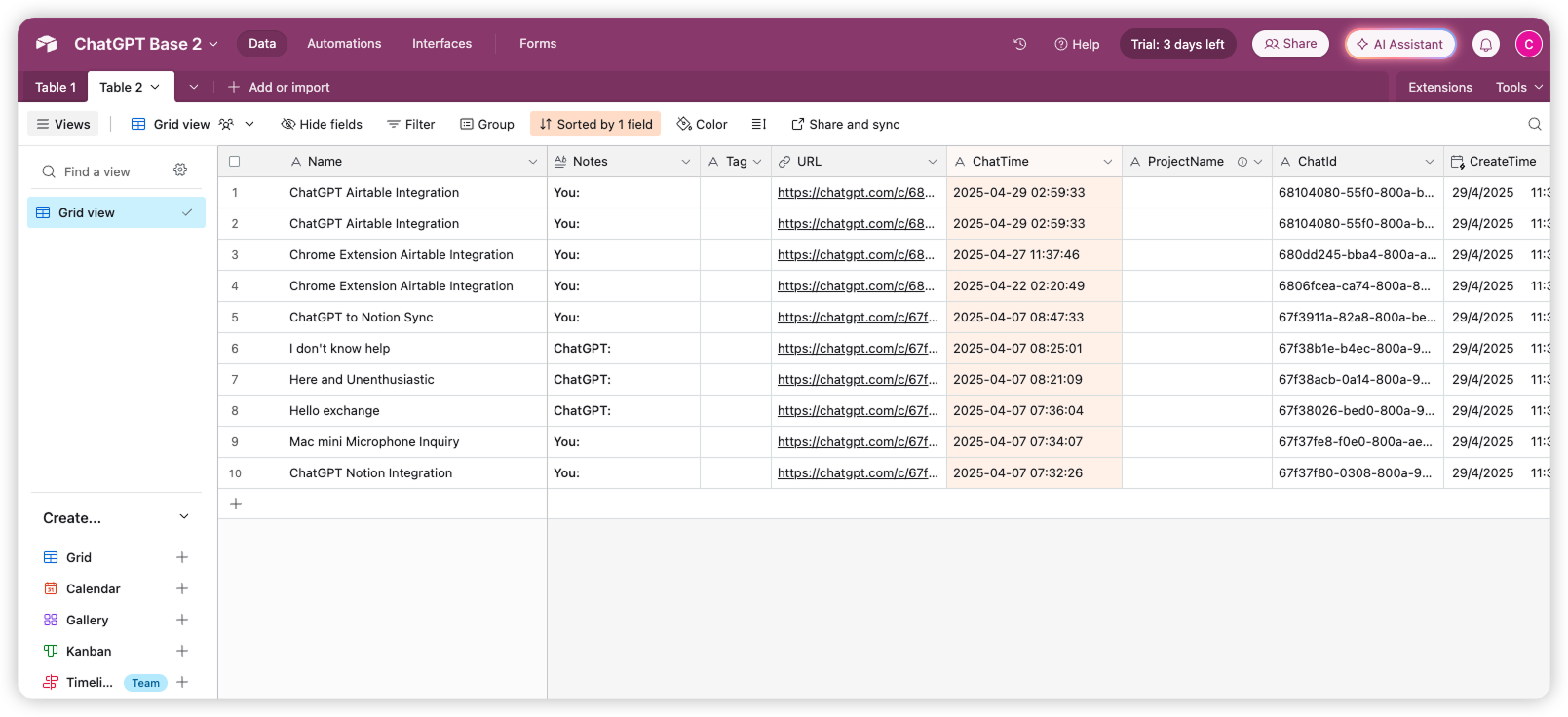Viewport: 1568px width, 717px height.
Task: Open the Table 2 tab dropdown arrow
Action: point(155,87)
